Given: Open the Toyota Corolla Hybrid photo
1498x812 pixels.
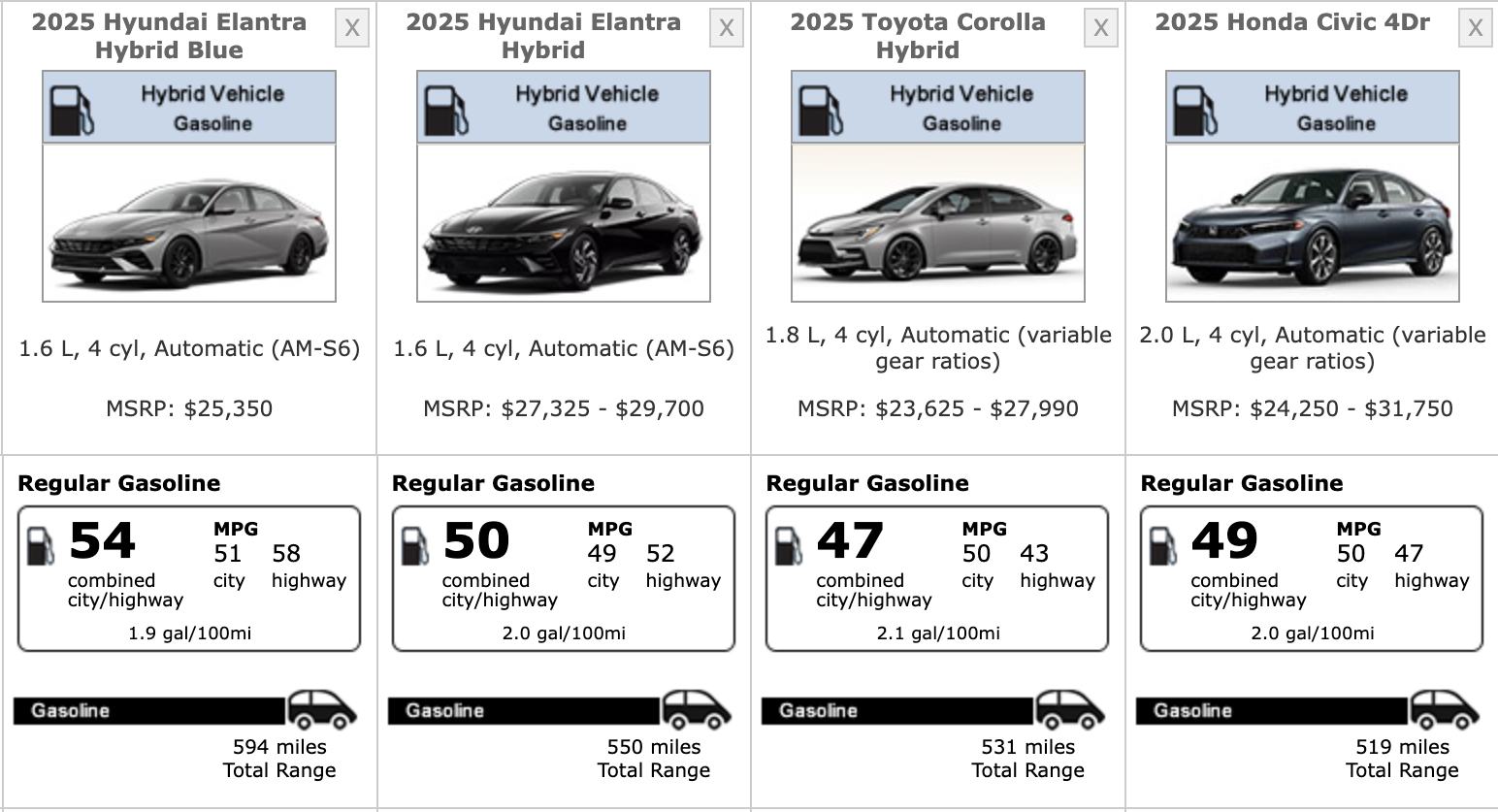Looking at the screenshot, I should tap(938, 223).
